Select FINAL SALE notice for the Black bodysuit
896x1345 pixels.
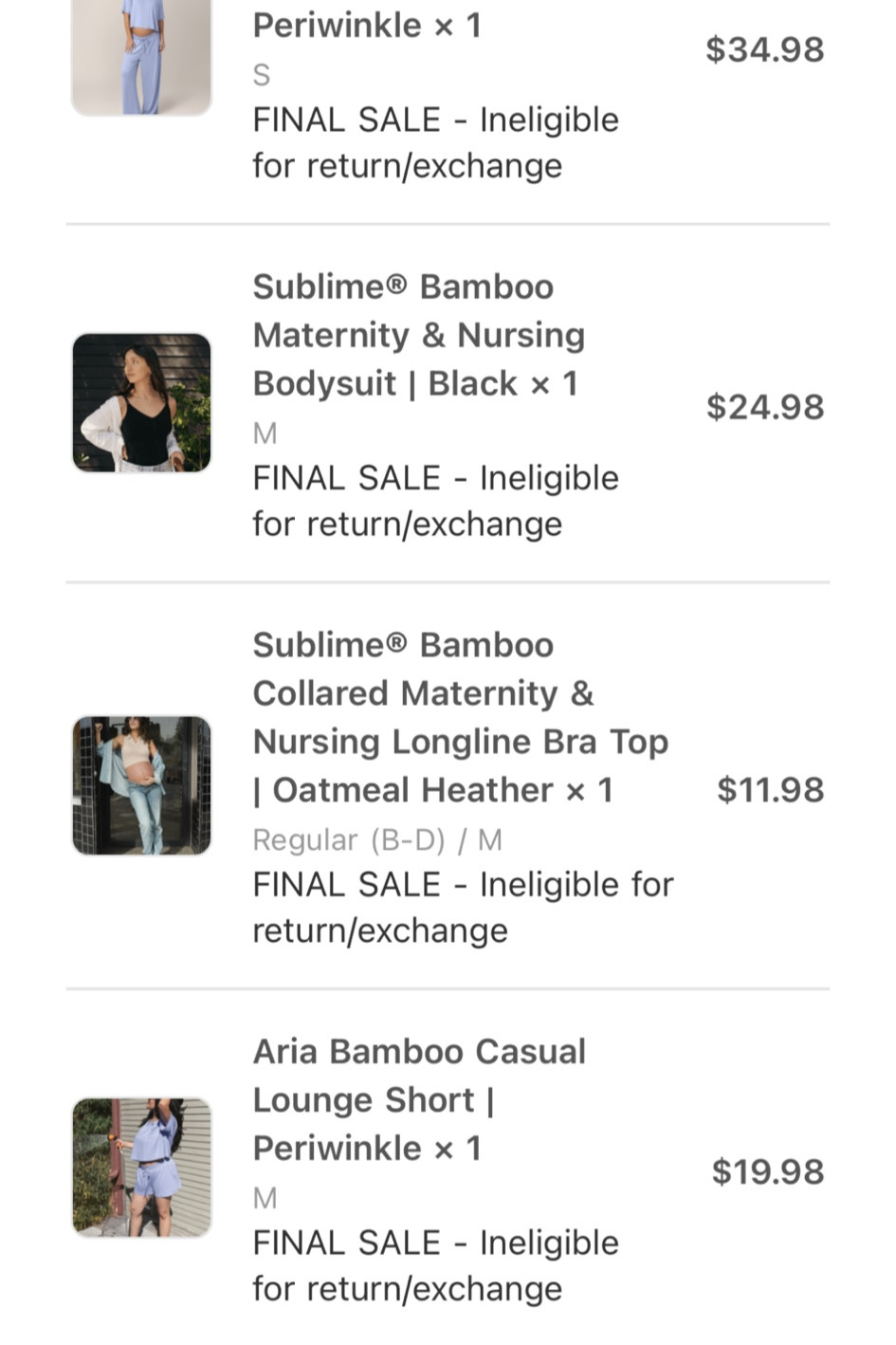pos(435,501)
